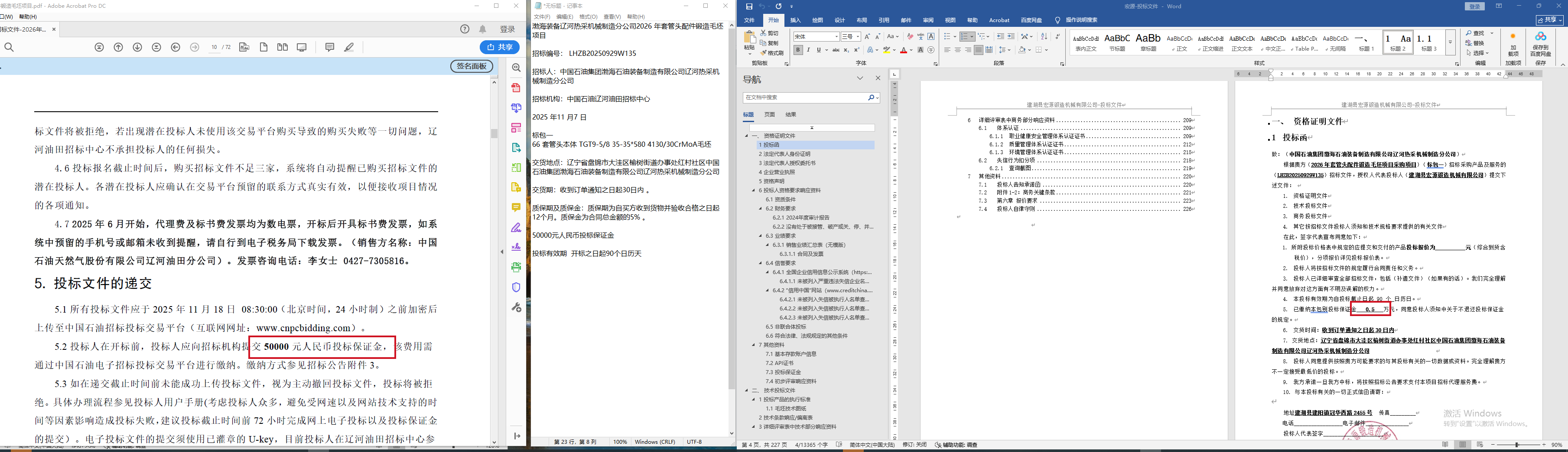Screen dimensions: 1568x452
Task: Toggle Underline formatting in Word
Action: pos(819,50)
